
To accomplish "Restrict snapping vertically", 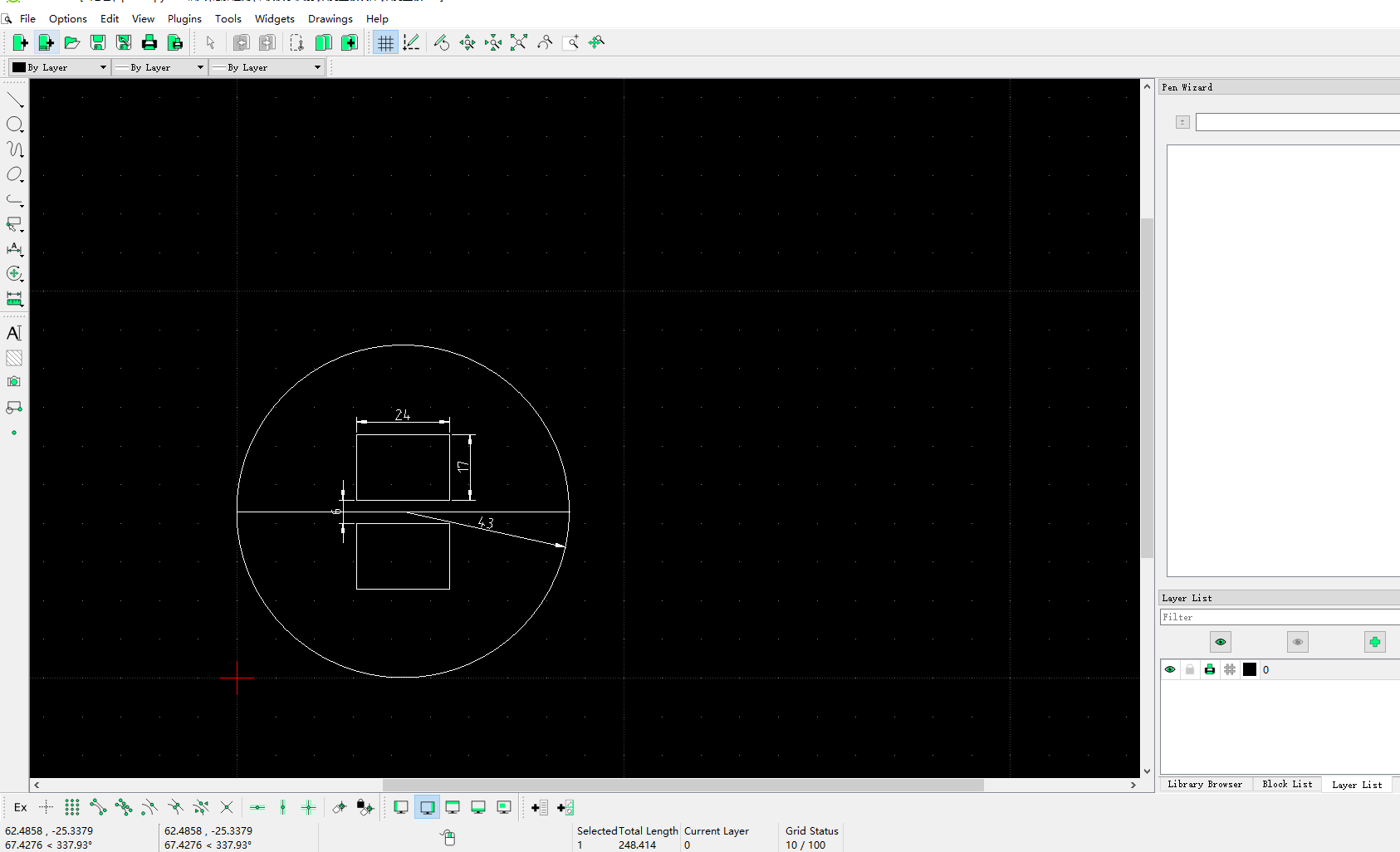I will [x=283, y=807].
